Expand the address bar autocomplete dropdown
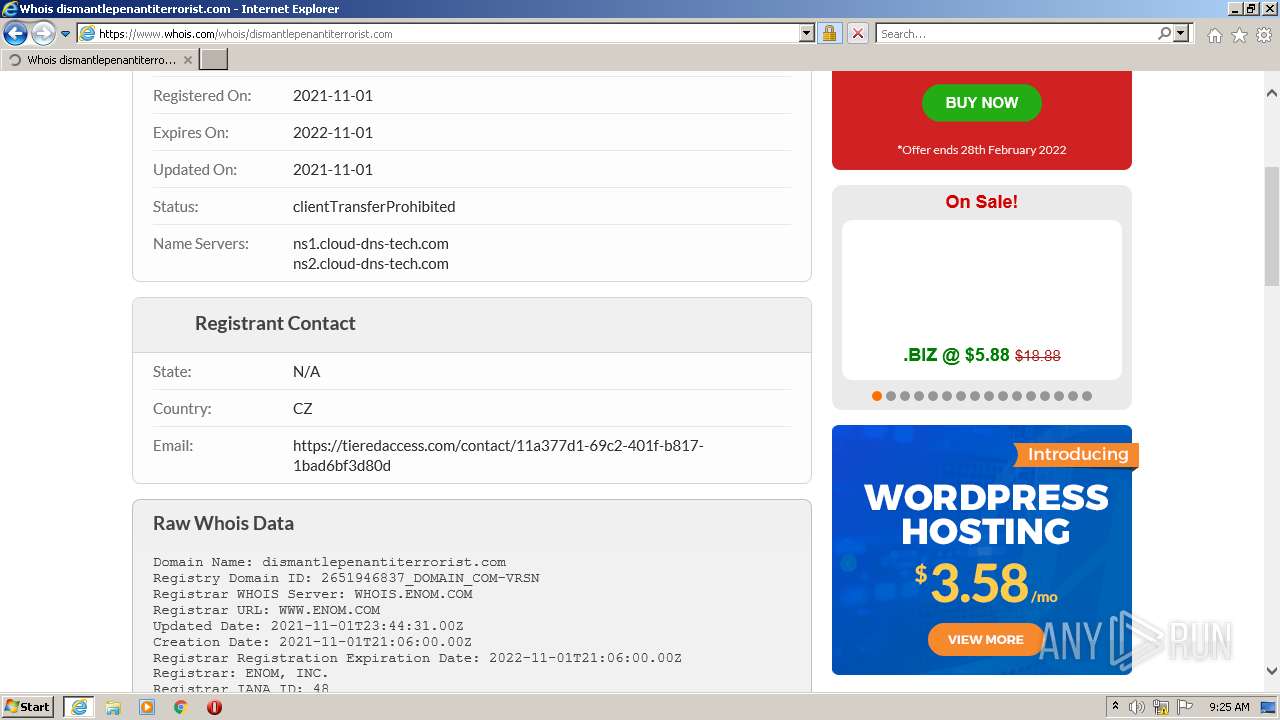The height and width of the screenshot is (720, 1280). pos(807,33)
